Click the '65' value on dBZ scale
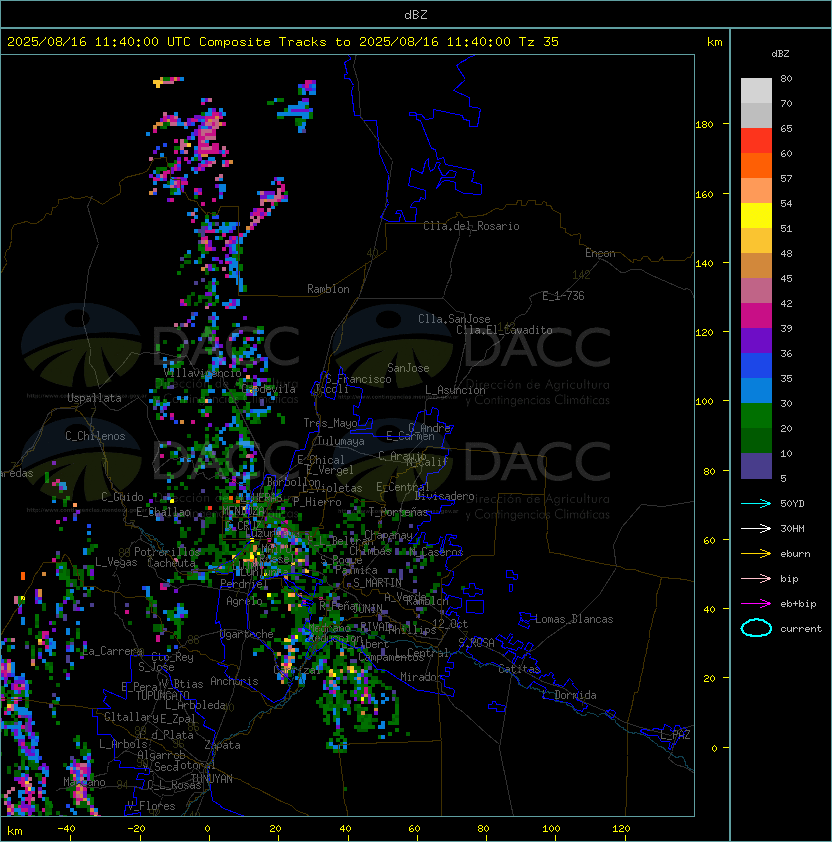Image resolution: width=832 pixels, height=842 pixels. (786, 128)
